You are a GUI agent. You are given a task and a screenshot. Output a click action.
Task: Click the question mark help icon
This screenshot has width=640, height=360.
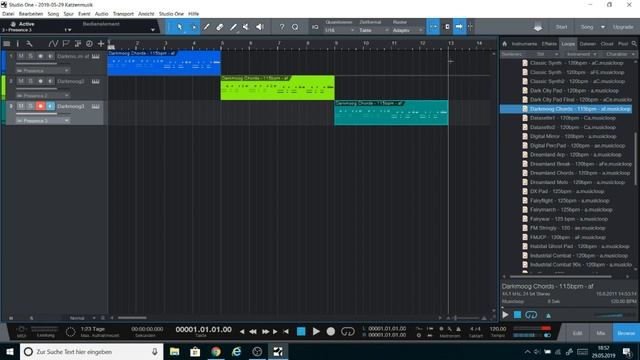point(282,27)
